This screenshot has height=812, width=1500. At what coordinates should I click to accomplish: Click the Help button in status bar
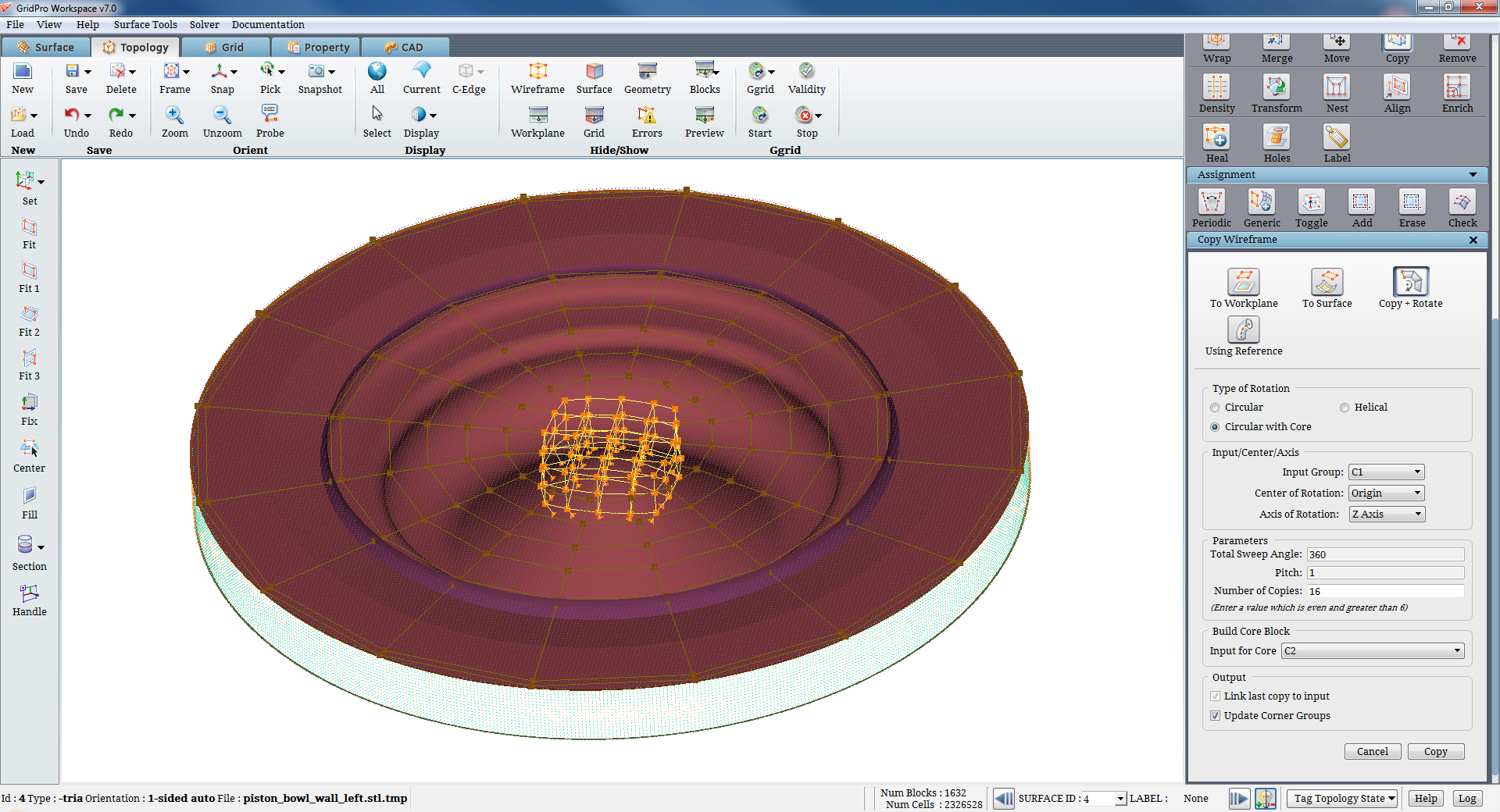[x=1425, y=799]
